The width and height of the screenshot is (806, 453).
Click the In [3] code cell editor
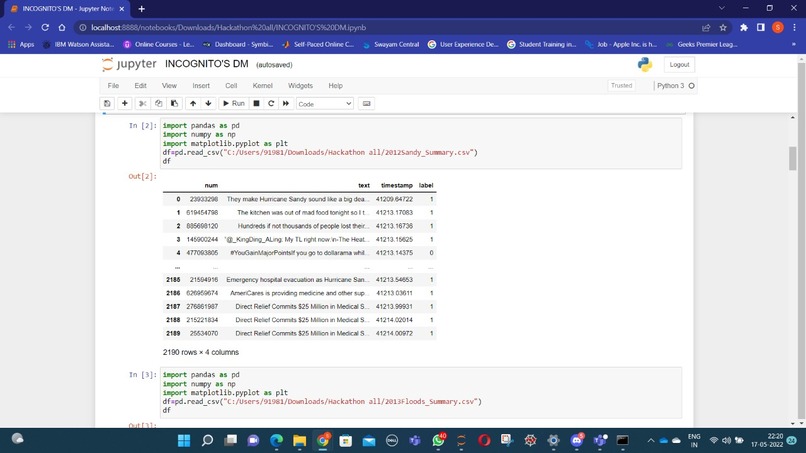coord(421,392)
